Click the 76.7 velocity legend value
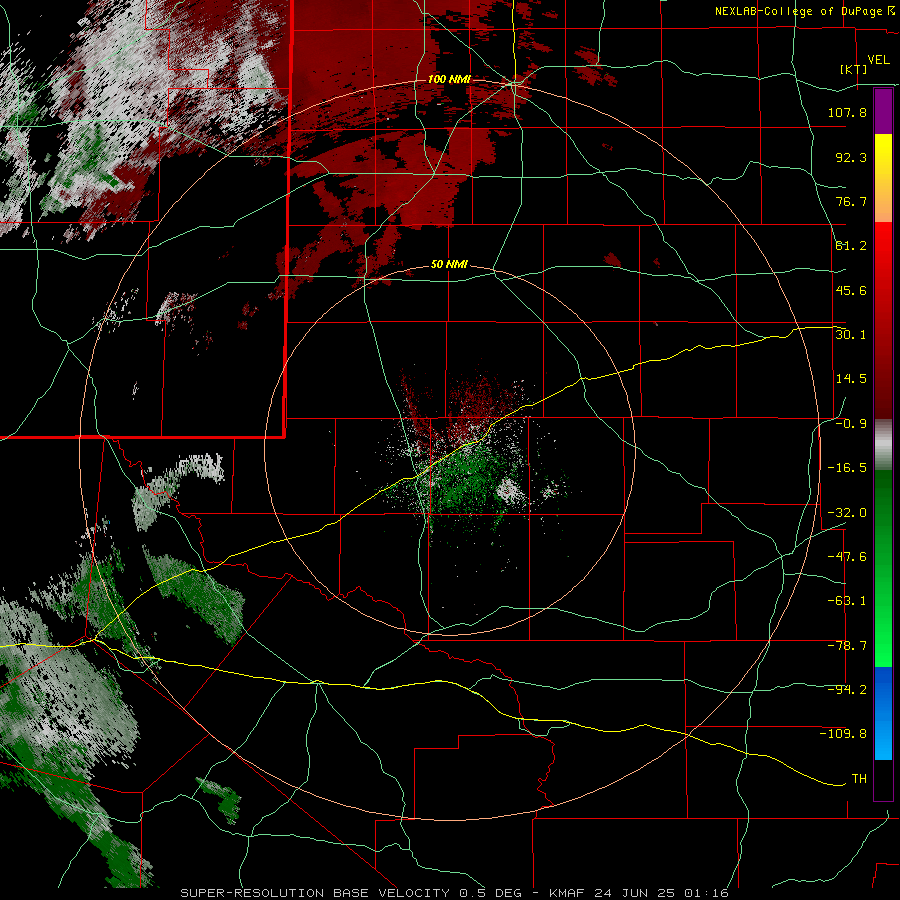 click(x=851, y=201)
